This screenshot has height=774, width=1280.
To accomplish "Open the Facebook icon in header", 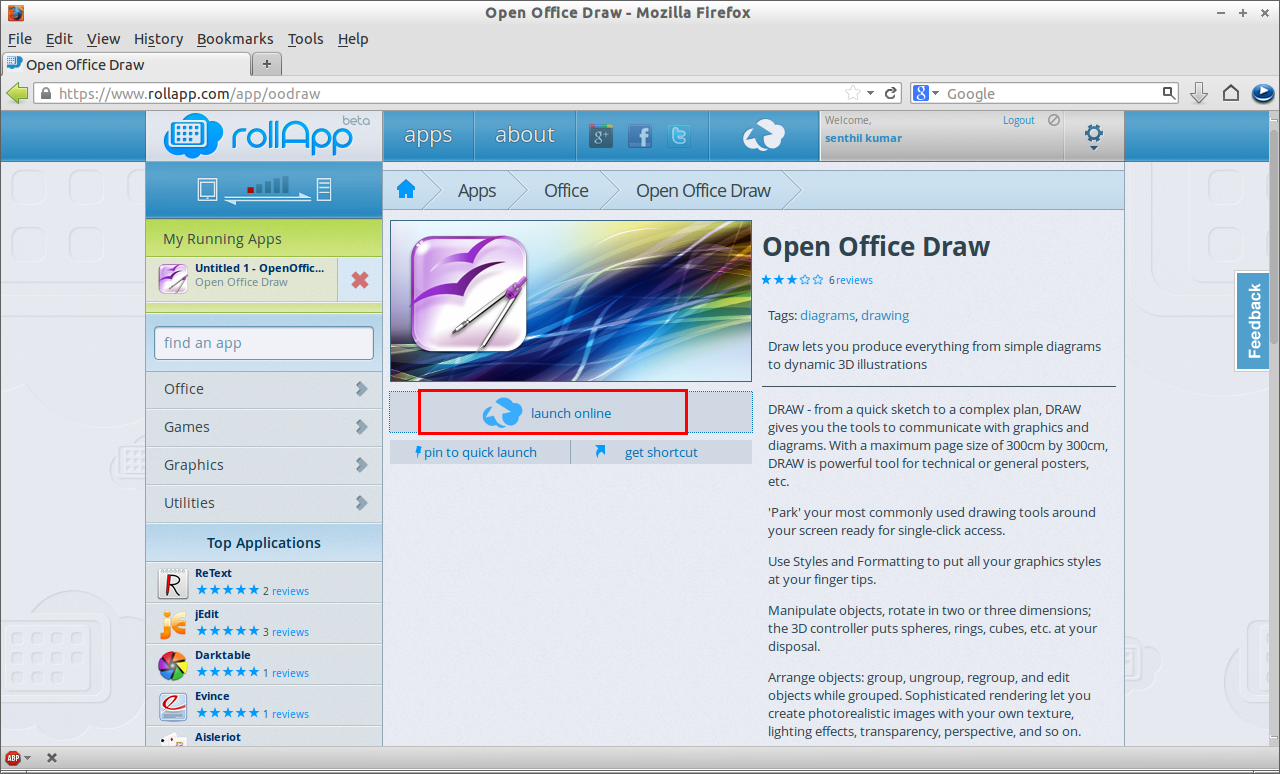I will 640,136.
